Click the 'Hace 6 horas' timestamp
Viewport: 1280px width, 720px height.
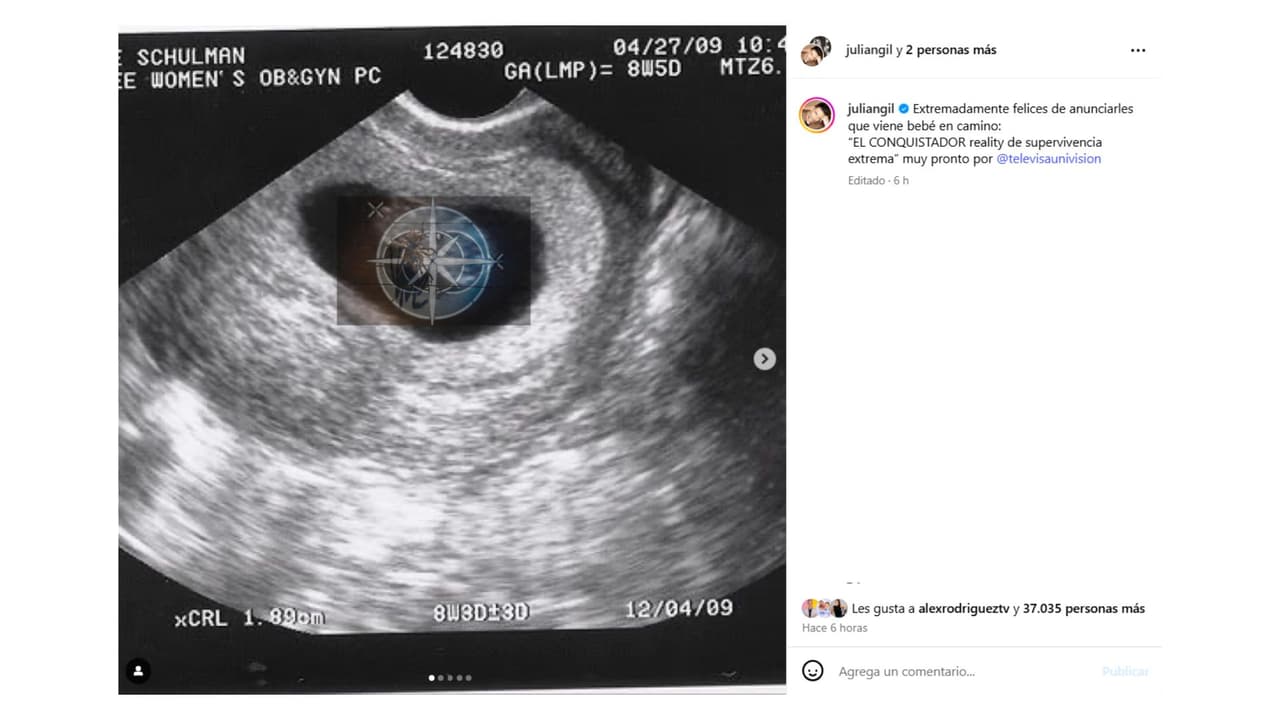pyautogui.click(x=834, y=628)
